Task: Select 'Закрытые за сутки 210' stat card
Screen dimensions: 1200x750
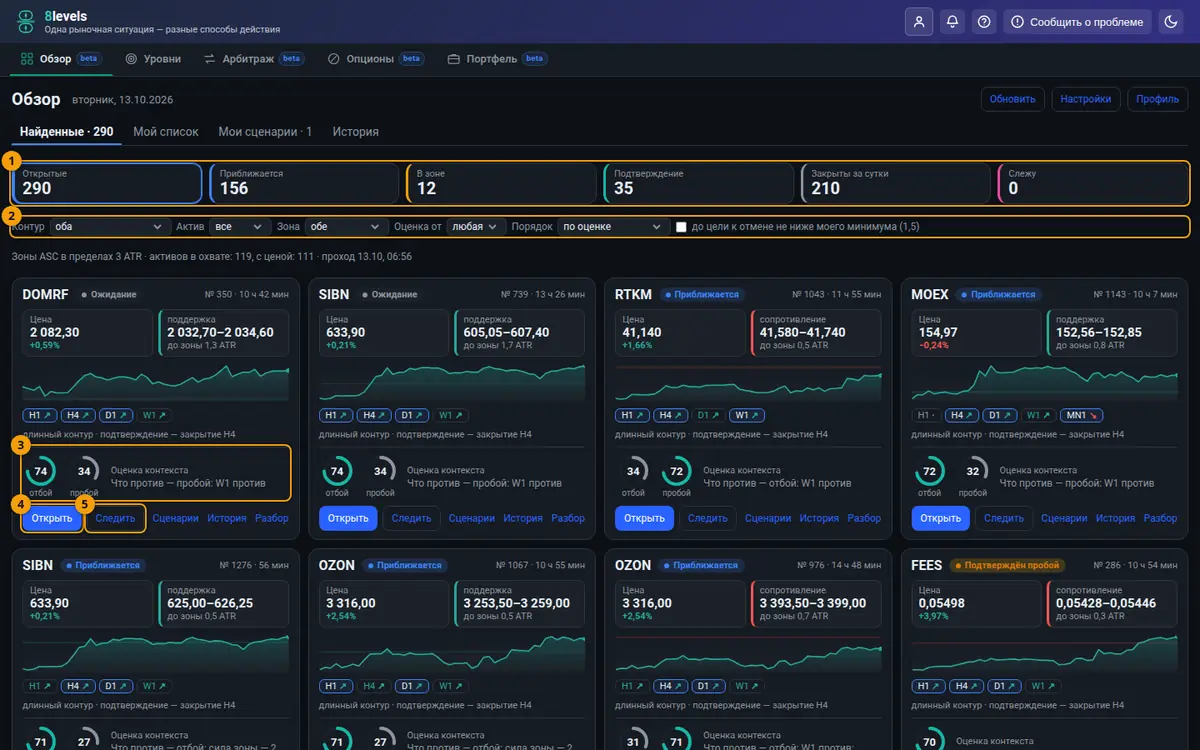Action: [x=897, y=182]
